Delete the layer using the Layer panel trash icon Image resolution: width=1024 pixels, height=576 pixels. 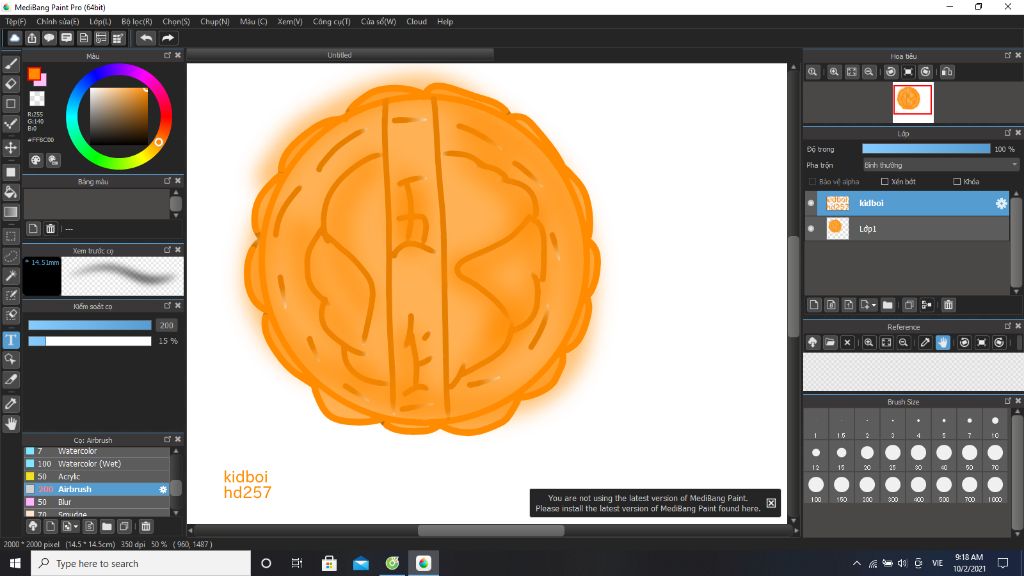point(948,304)
